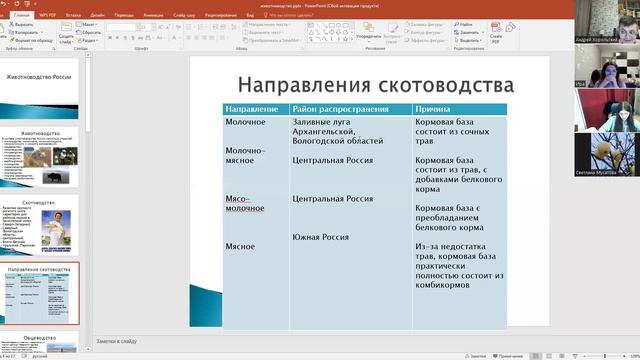Click Сбросить (Reset) slide button
The width and height of the screenshot is (640, 360).
tap(89, 32)
